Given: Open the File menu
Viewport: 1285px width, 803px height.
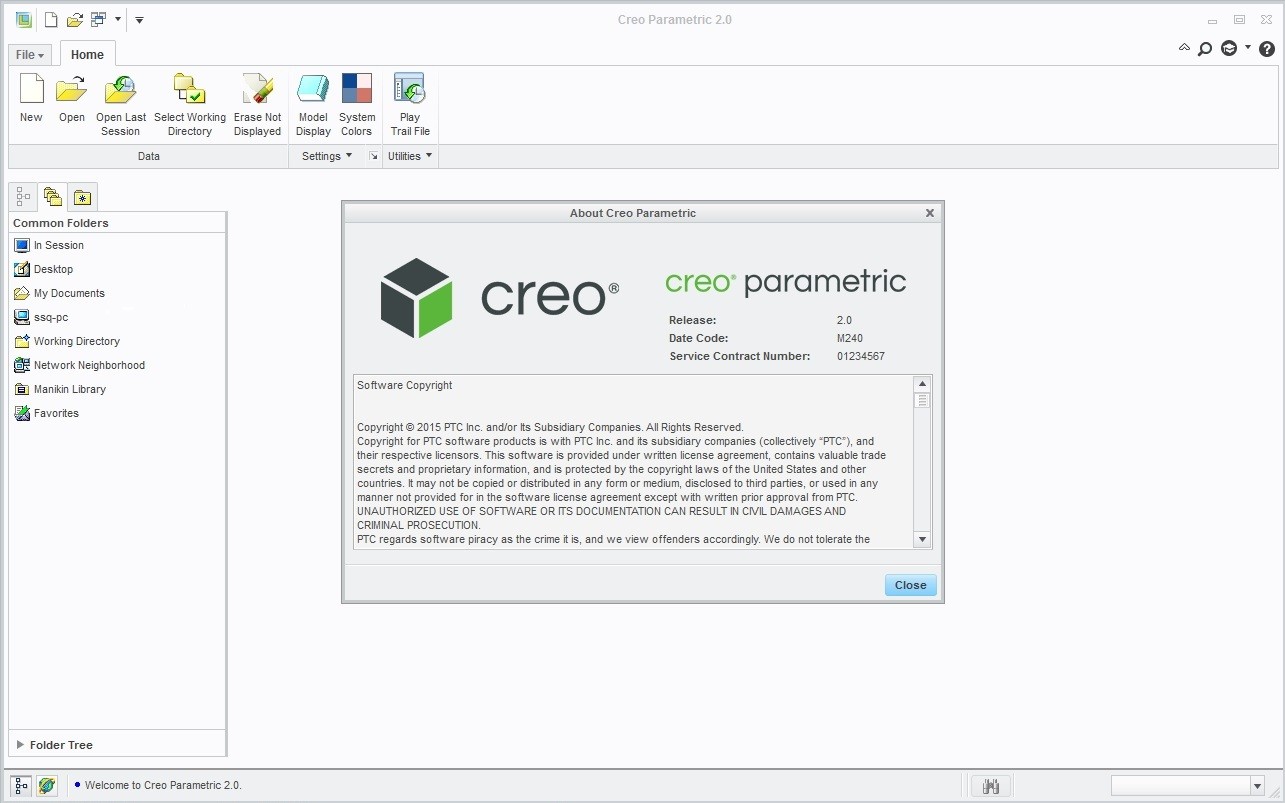Looking at the screenshot, I should (30, 55).
